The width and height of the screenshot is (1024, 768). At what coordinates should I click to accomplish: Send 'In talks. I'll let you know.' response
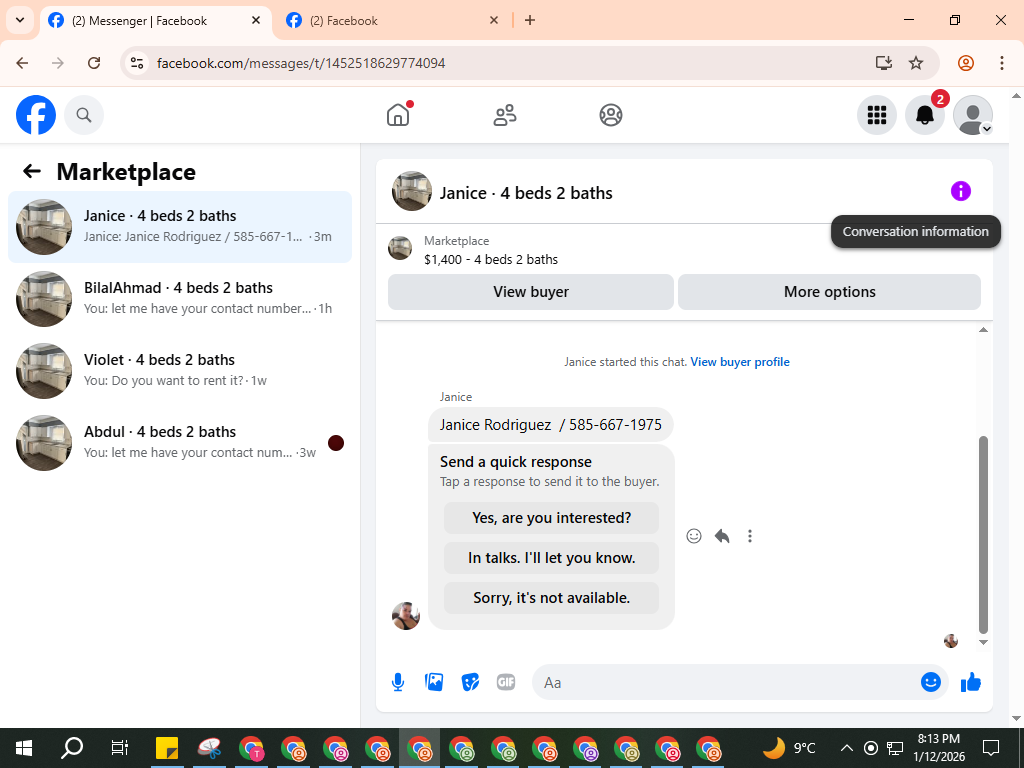[551, 558]
